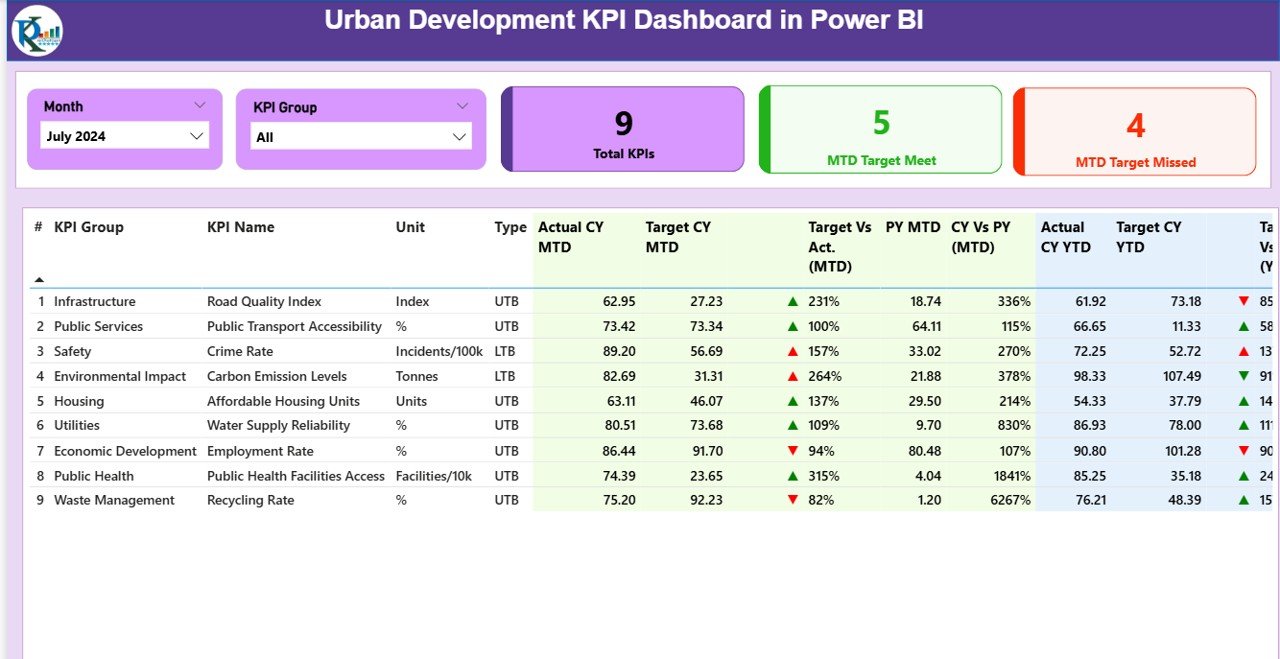The height and width of the screenshot is (659, 1280).
Task: Click green up arrow in Public Health Facilities row
Action: click(793, 476)
